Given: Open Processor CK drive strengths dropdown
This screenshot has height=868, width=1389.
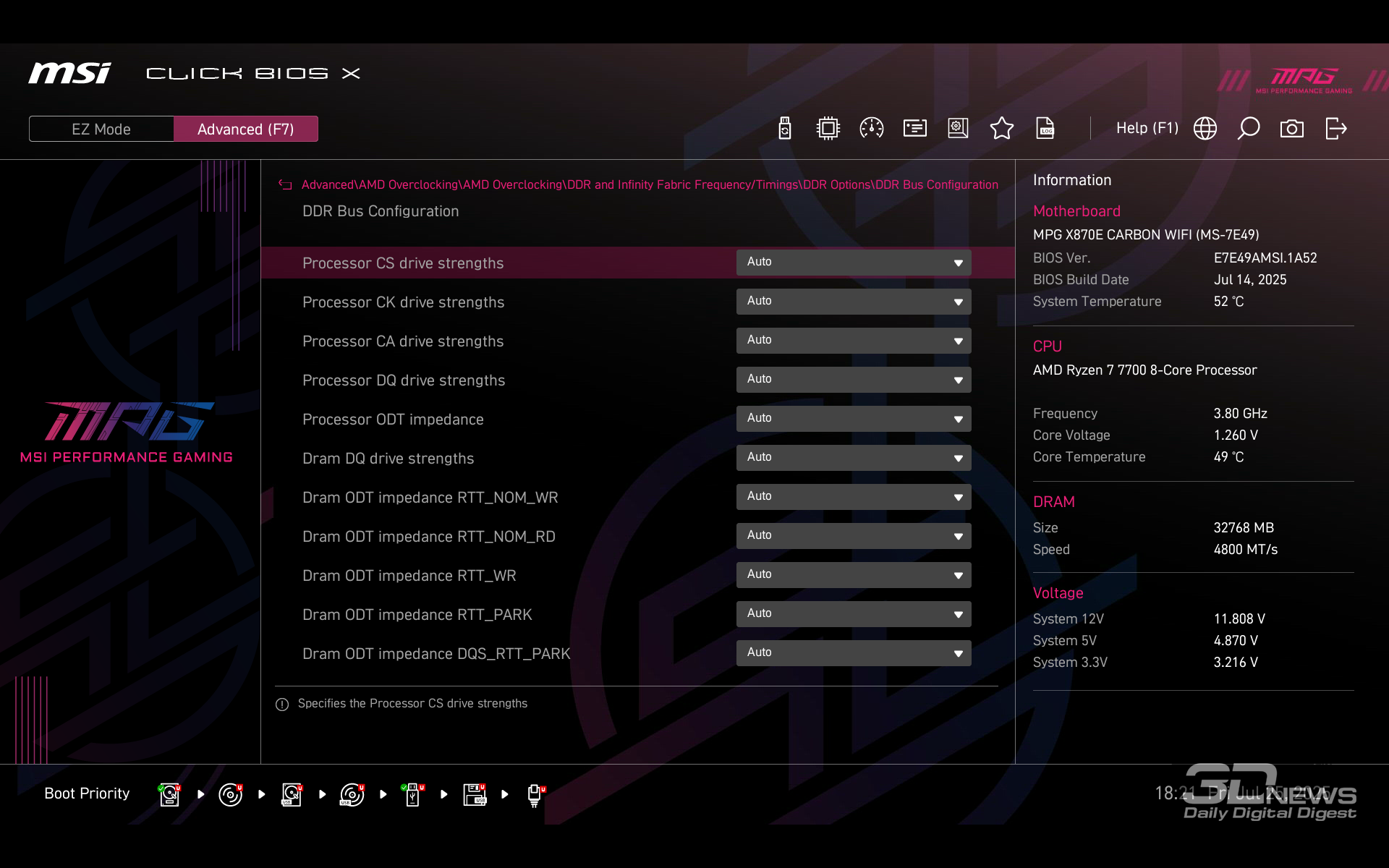Looking at the screenshot, I should tap(854, 302).
